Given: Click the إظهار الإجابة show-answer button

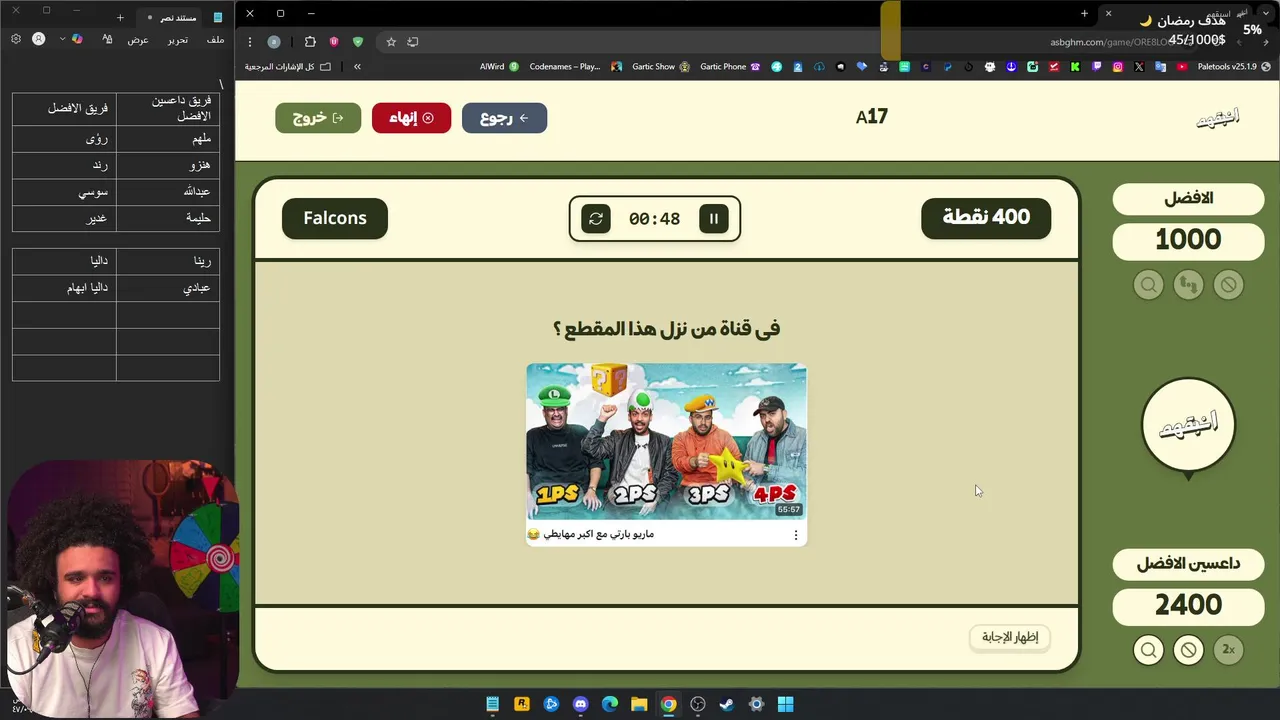Looking at the screenshot, I should (1010, 637).
